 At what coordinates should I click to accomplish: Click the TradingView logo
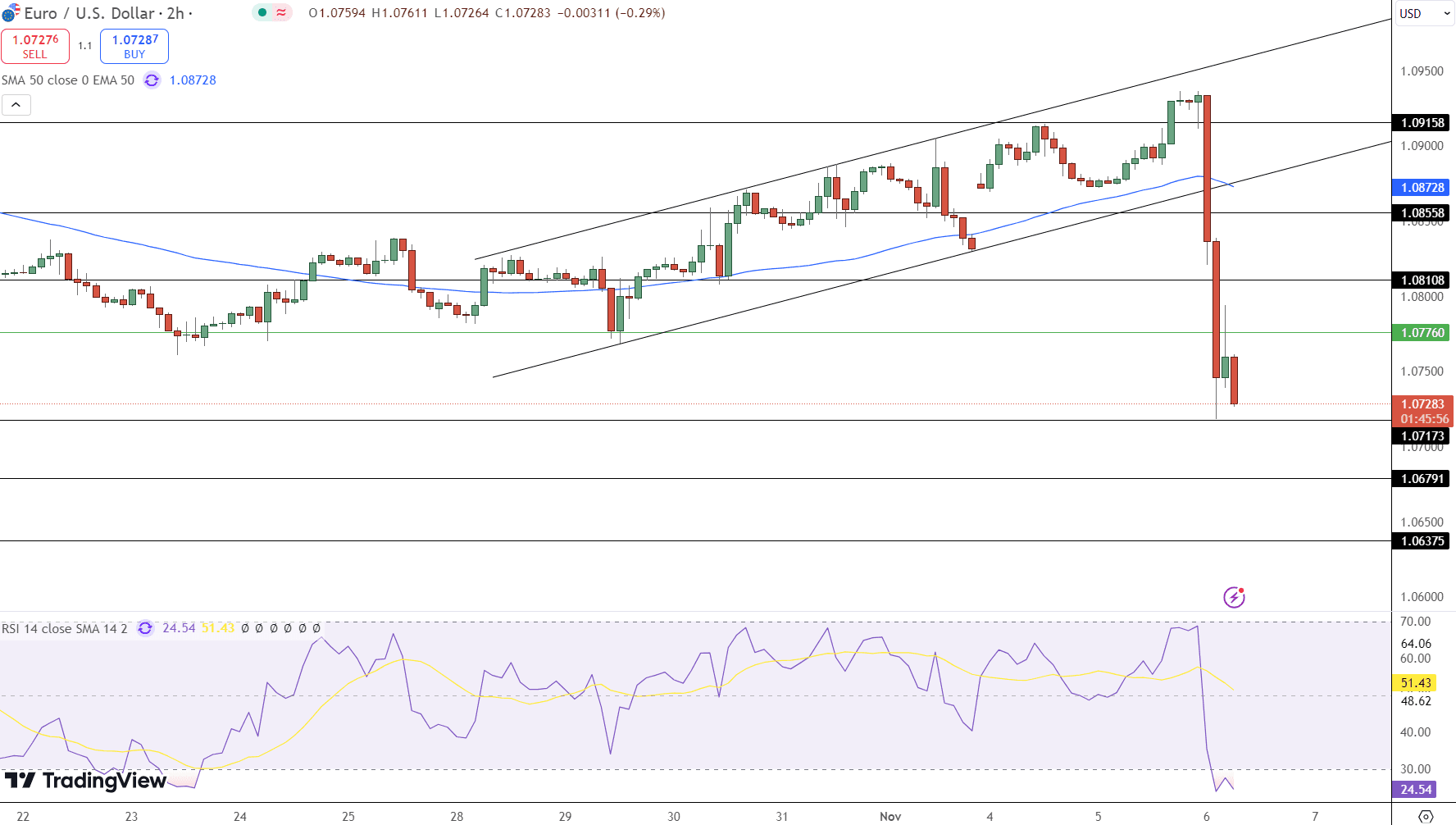[x=85, y=780]
